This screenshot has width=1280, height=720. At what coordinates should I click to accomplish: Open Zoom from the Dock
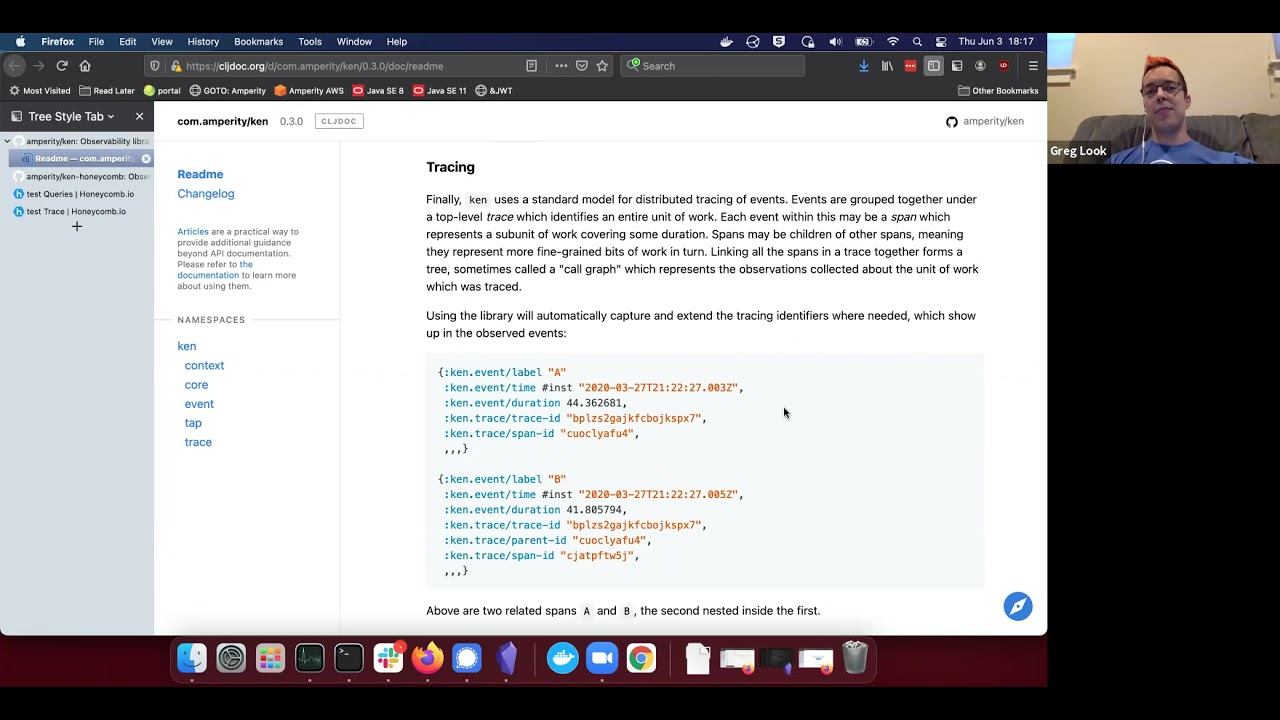point(602,658)
